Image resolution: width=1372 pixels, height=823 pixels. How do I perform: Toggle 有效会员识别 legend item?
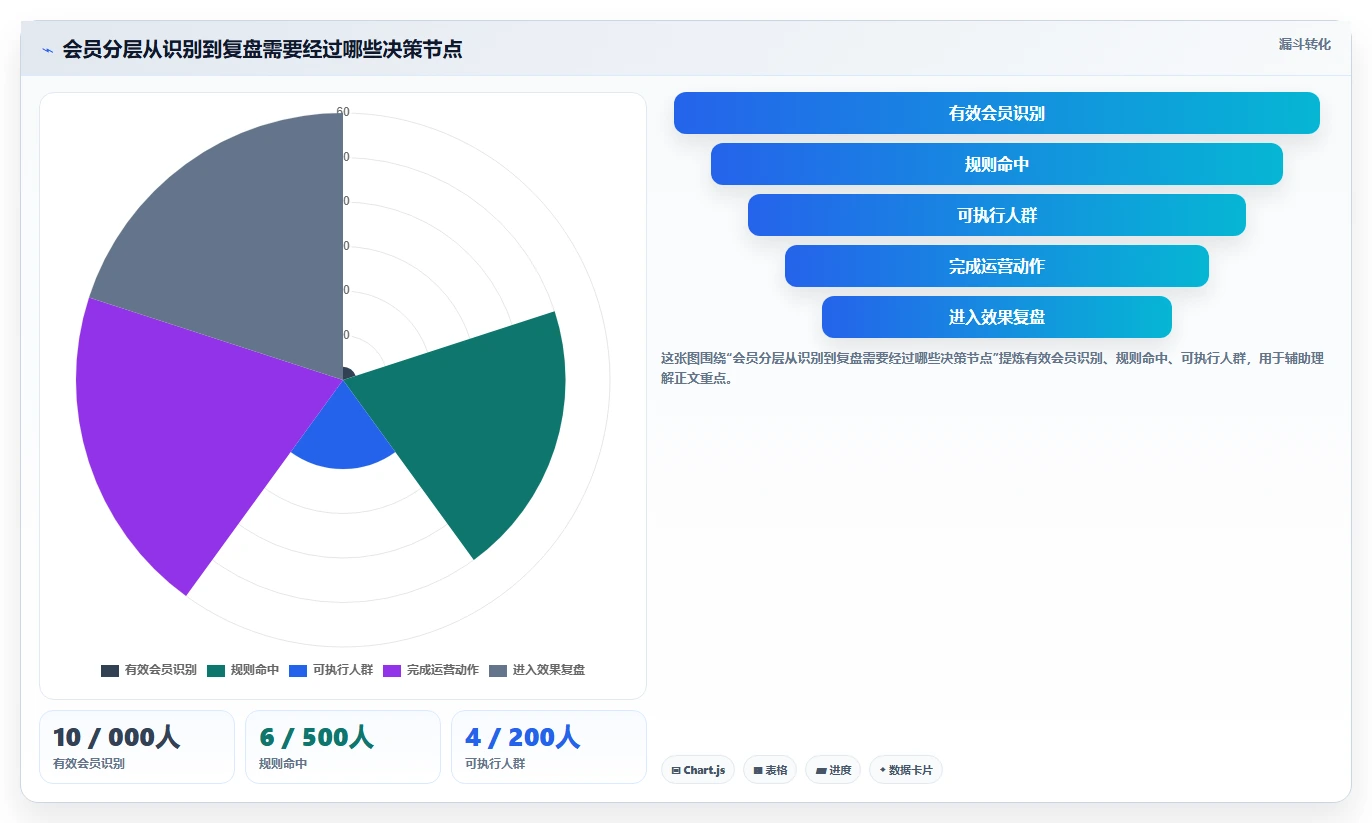(149, 670)
